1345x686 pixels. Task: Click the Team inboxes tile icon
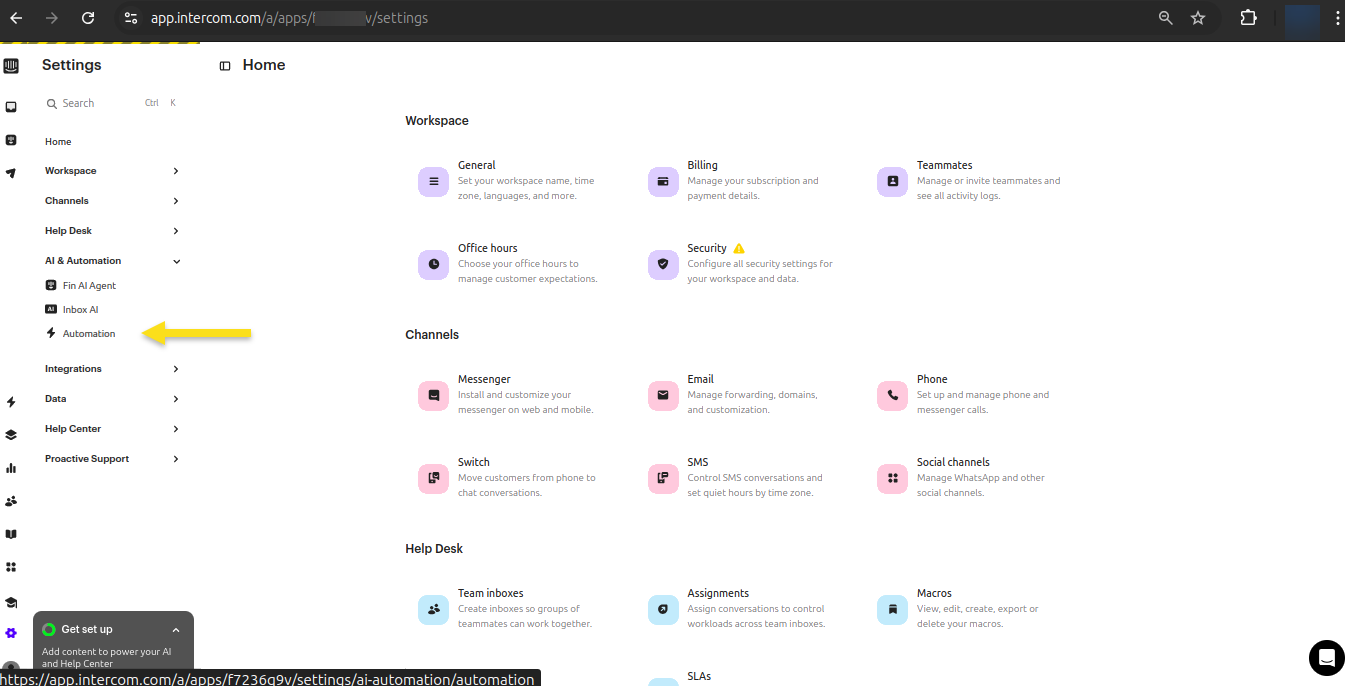tap(433, 610)
